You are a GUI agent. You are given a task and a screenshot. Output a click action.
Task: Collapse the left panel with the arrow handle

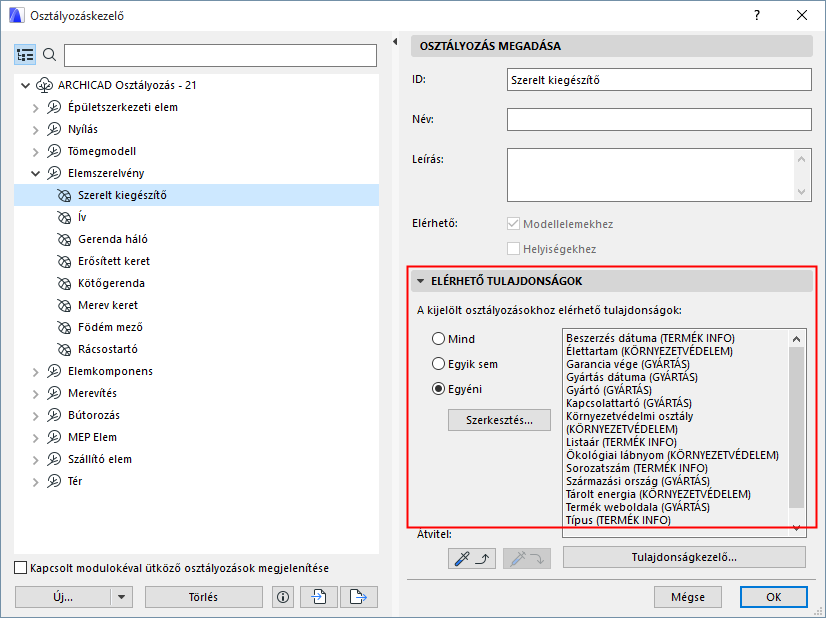[395, 42]
